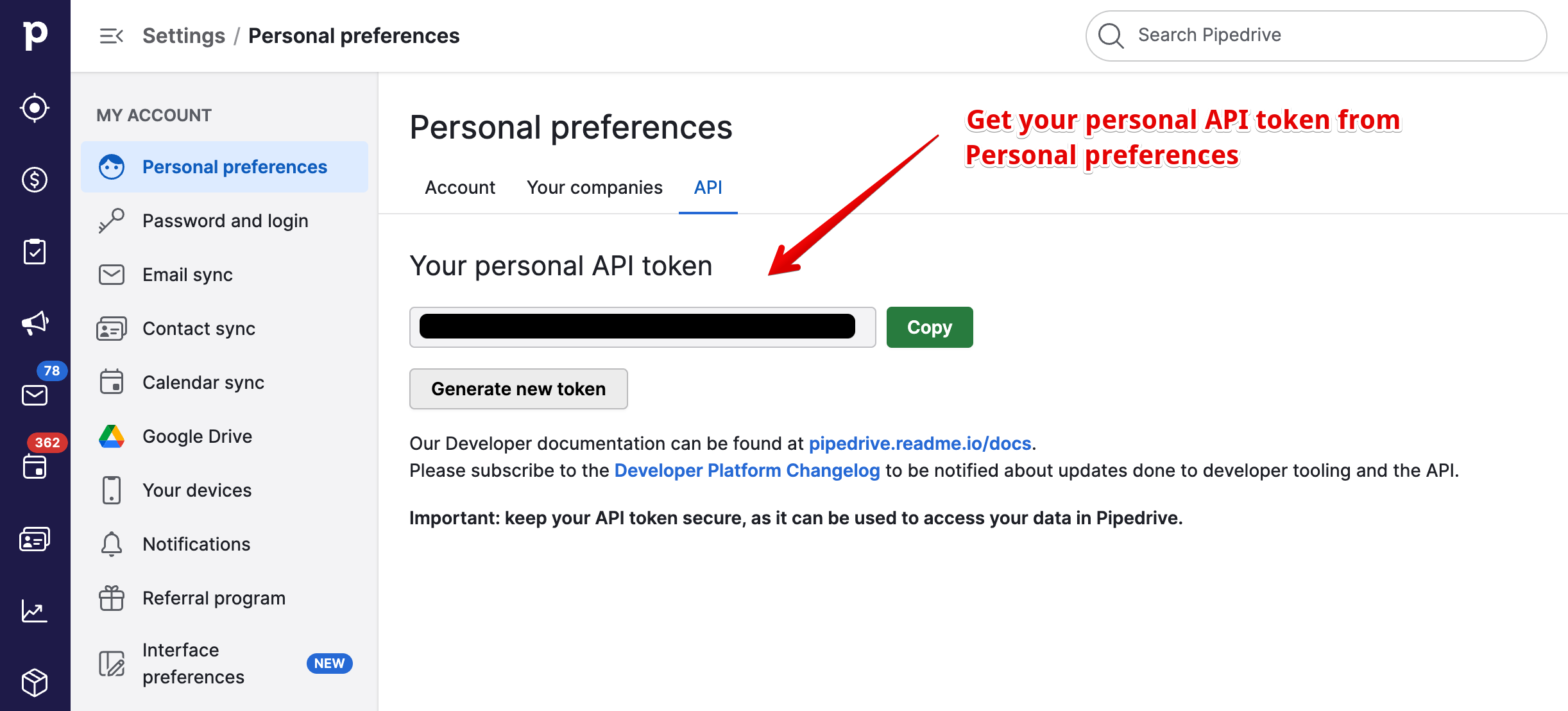Open Products box icon in sidebar
The image size is (1568, 711).
pos(35,682)
